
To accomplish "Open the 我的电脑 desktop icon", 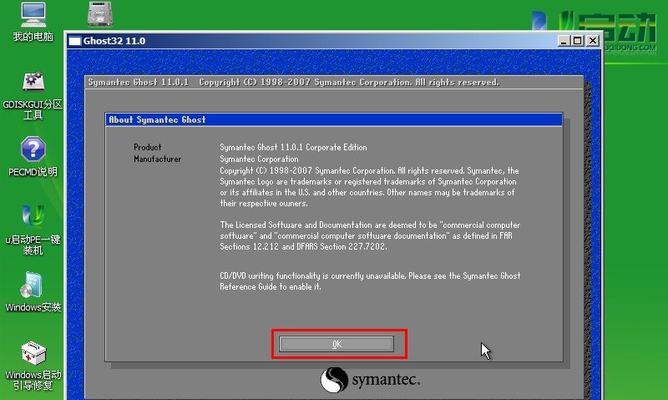I will [x=33, y=21].
